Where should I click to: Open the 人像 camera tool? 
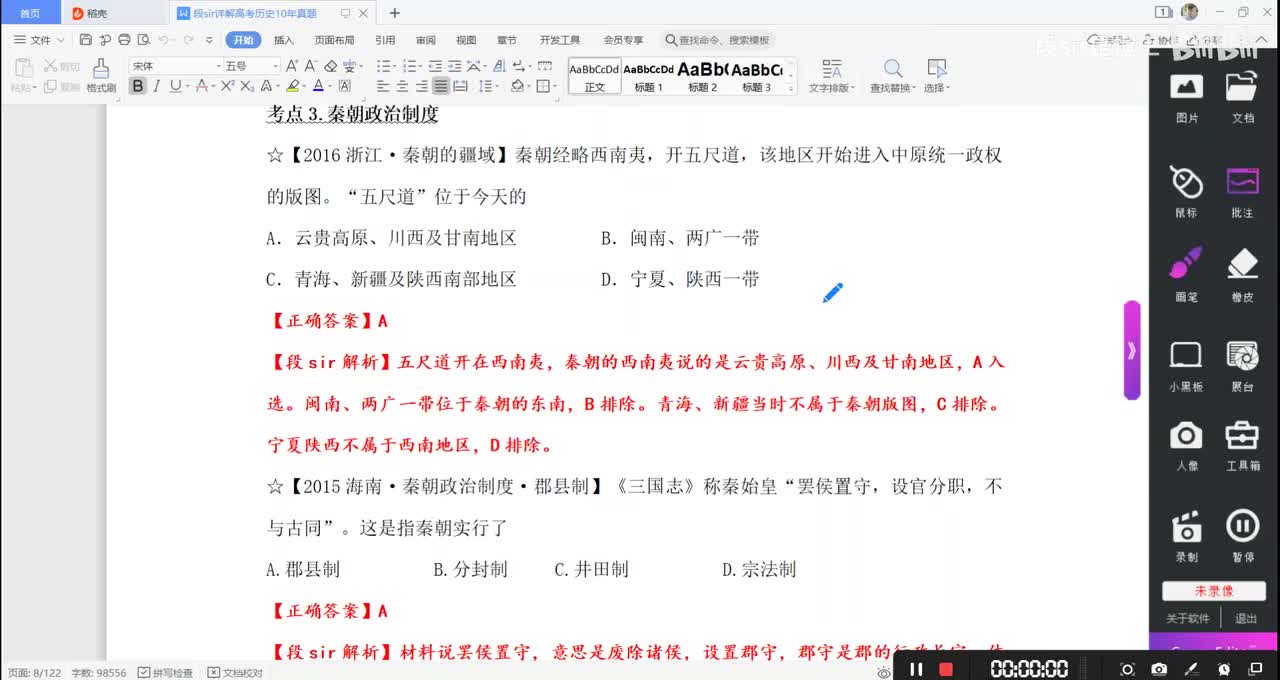click(1186, 446)
